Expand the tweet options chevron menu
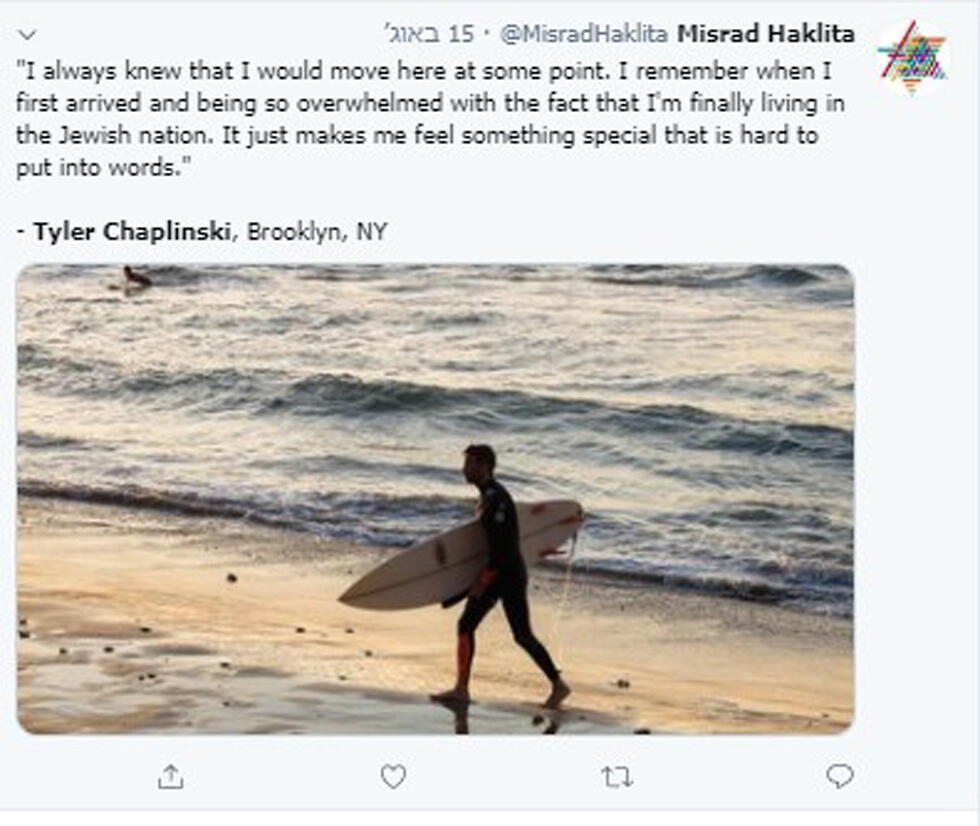 tap(27, 35)
